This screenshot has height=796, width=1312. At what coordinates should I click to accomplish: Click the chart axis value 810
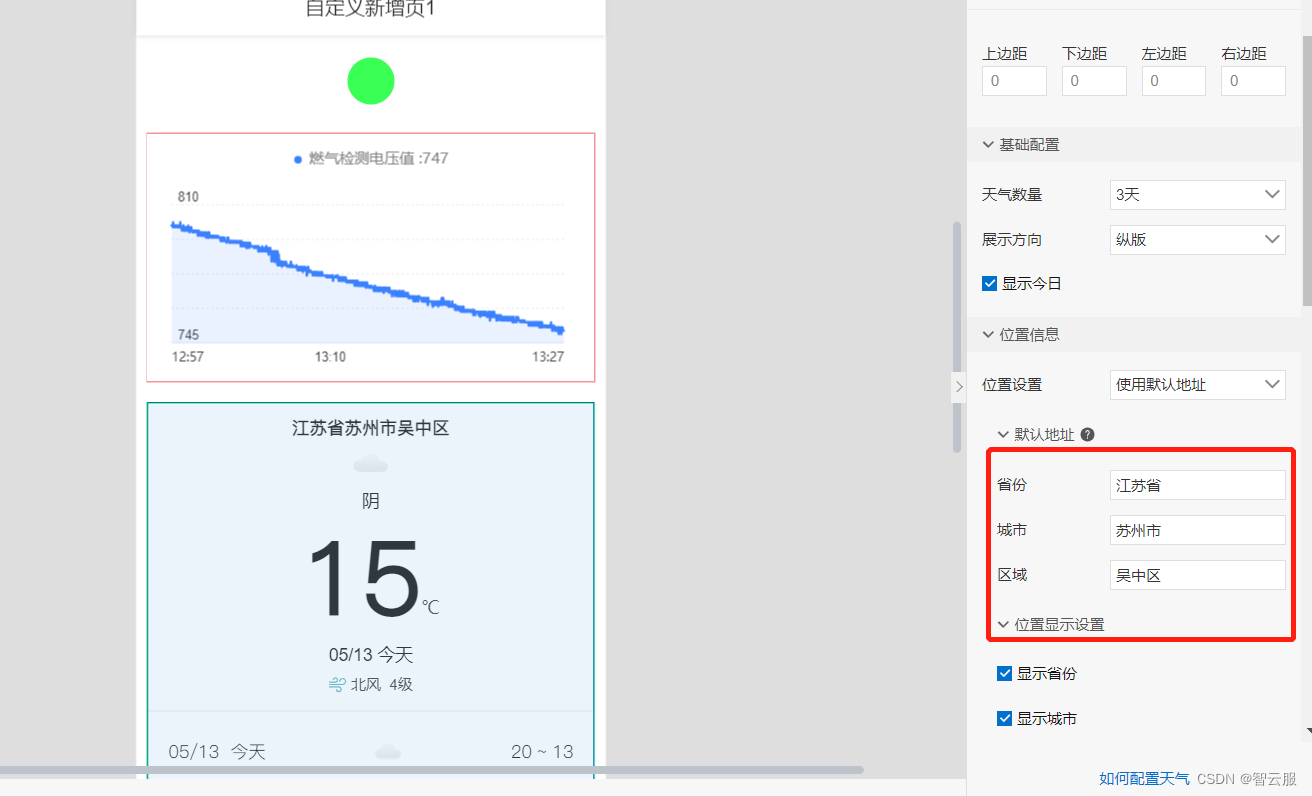(x=188, y=197)
